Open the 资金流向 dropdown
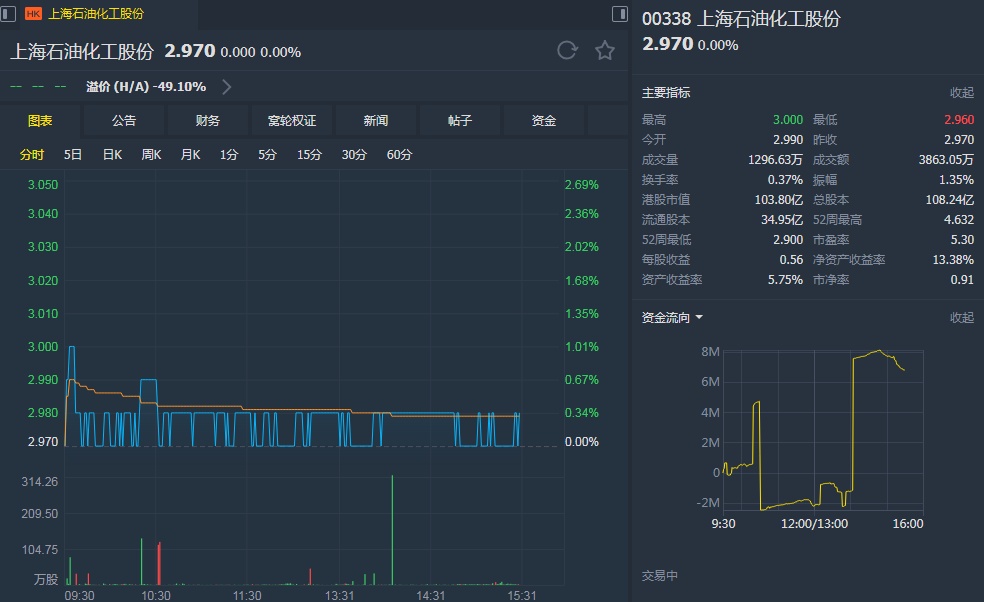 click(672, 318)
